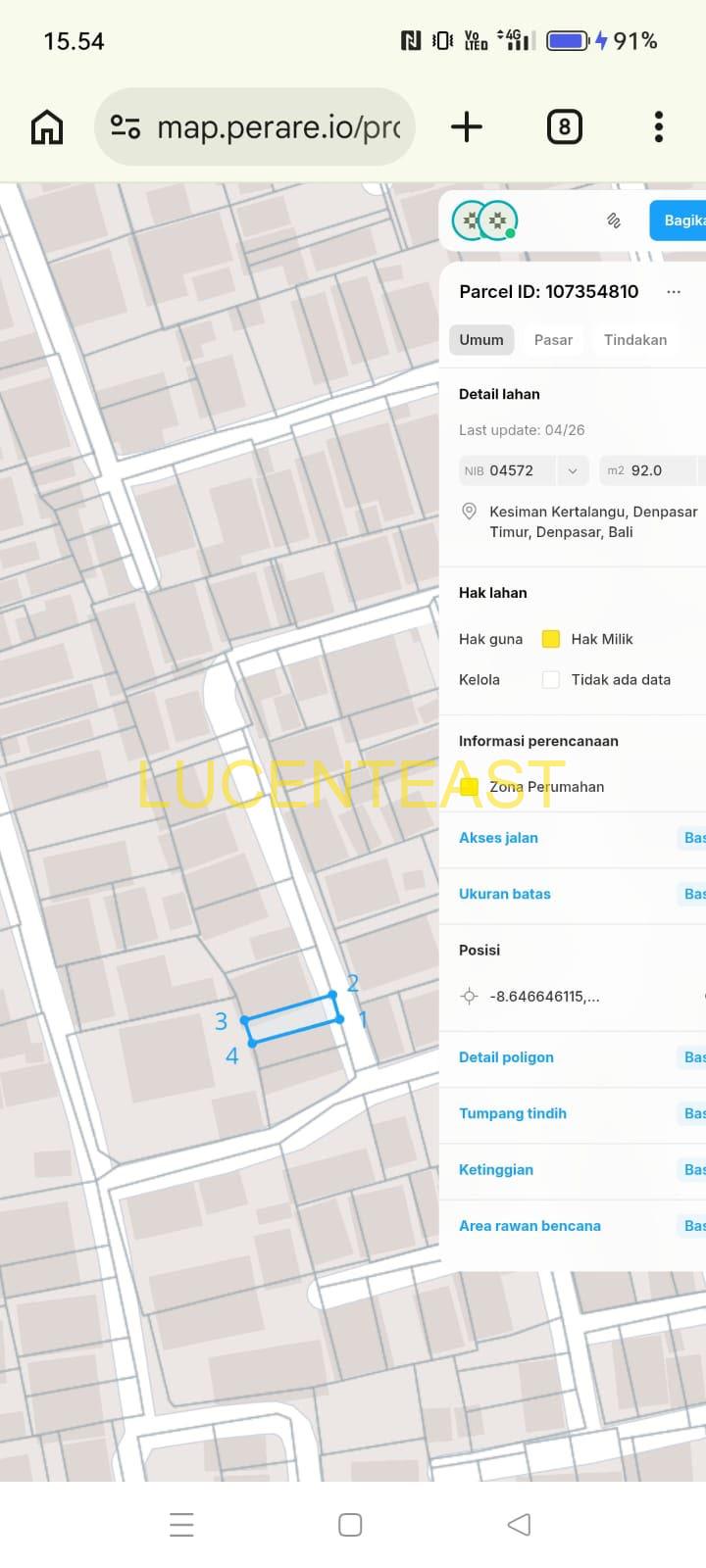Click the Tidak ada data empty swatch

click(x=551, y=680)
